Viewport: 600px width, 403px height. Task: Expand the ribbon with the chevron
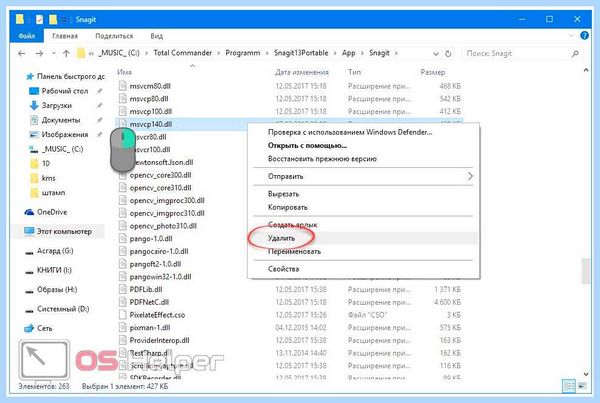tap(571, 36)
